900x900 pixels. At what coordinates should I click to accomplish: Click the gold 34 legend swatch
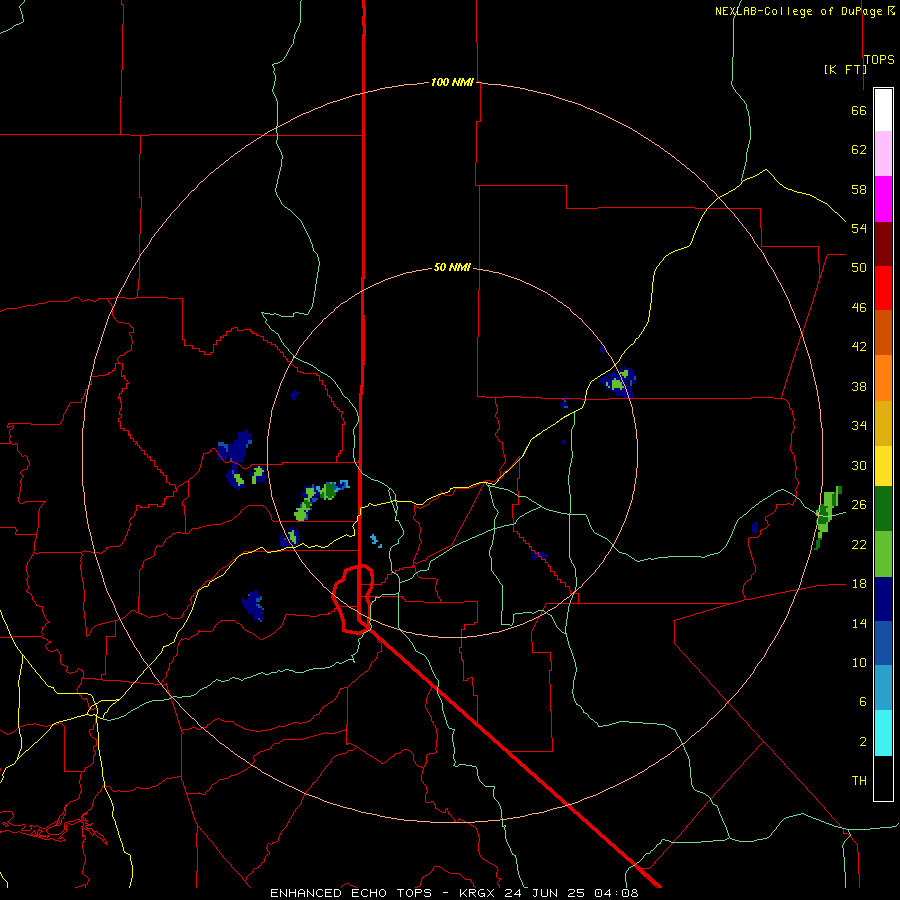[883, 423]
